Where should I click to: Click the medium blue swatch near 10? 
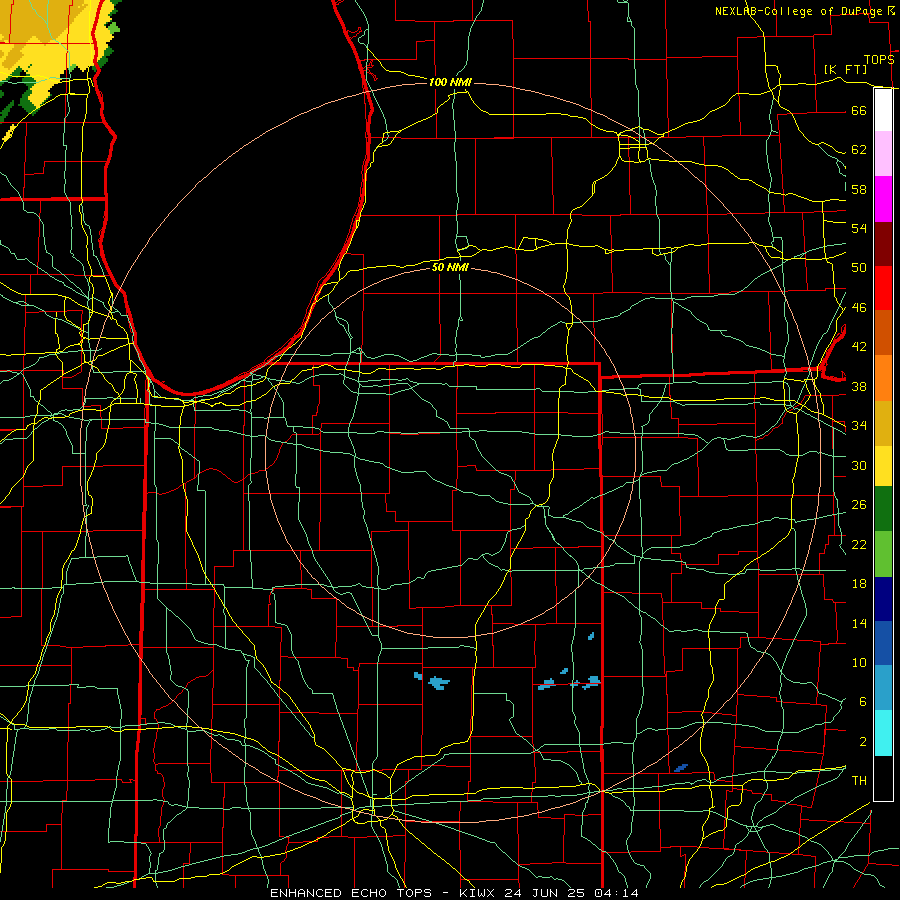tap(883, 643)
